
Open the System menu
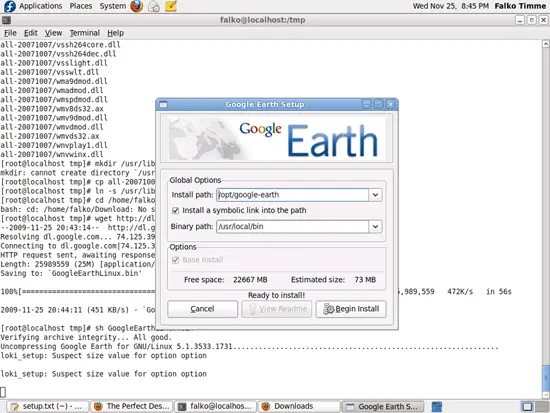click(113, 6)
